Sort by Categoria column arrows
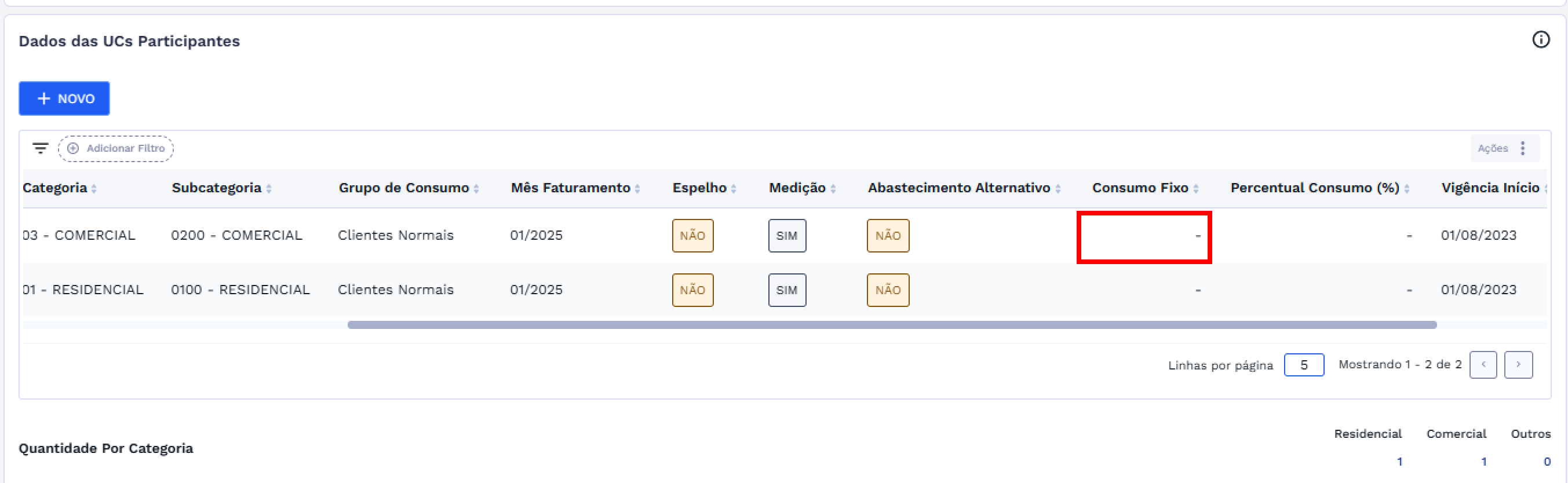Screen dimensions: 1568x483 [x=94, y=189]
